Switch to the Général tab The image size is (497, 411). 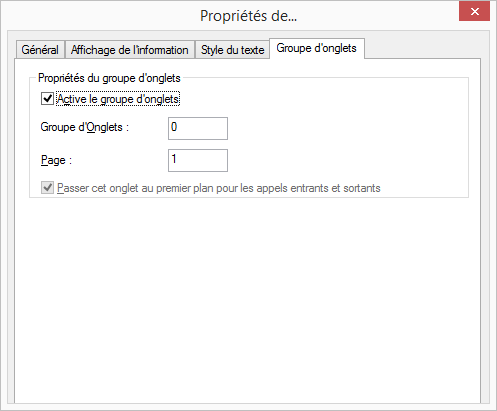point(40,50)
